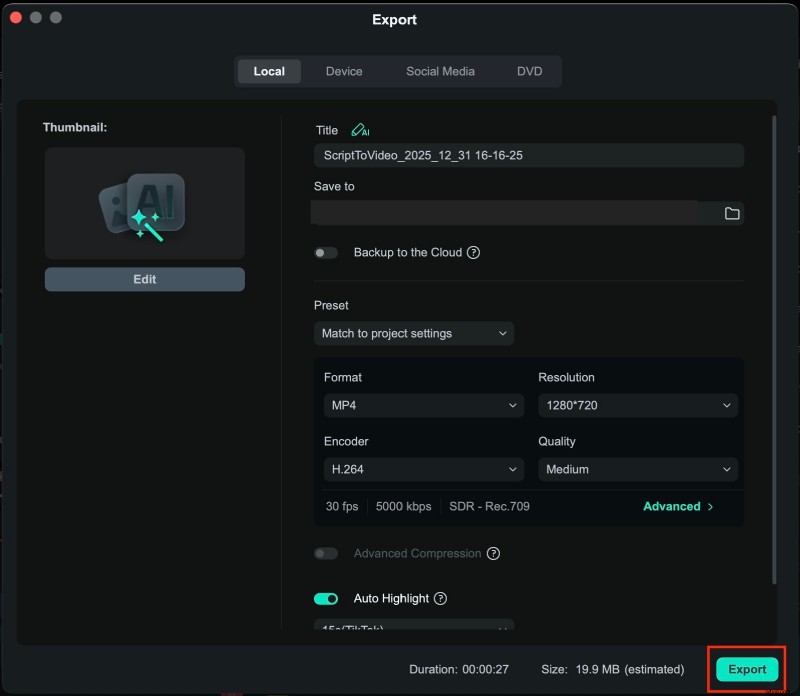
Task: Click Edit to change the thumbnail
Action: pyautogui.click(x=144, y=279)
